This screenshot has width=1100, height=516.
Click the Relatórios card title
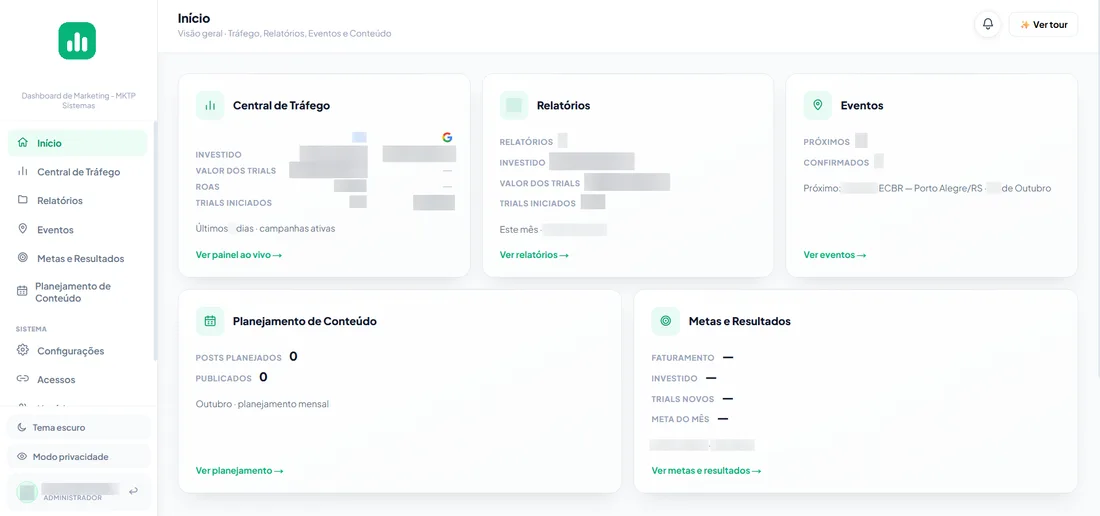click(x=563, y=106)
